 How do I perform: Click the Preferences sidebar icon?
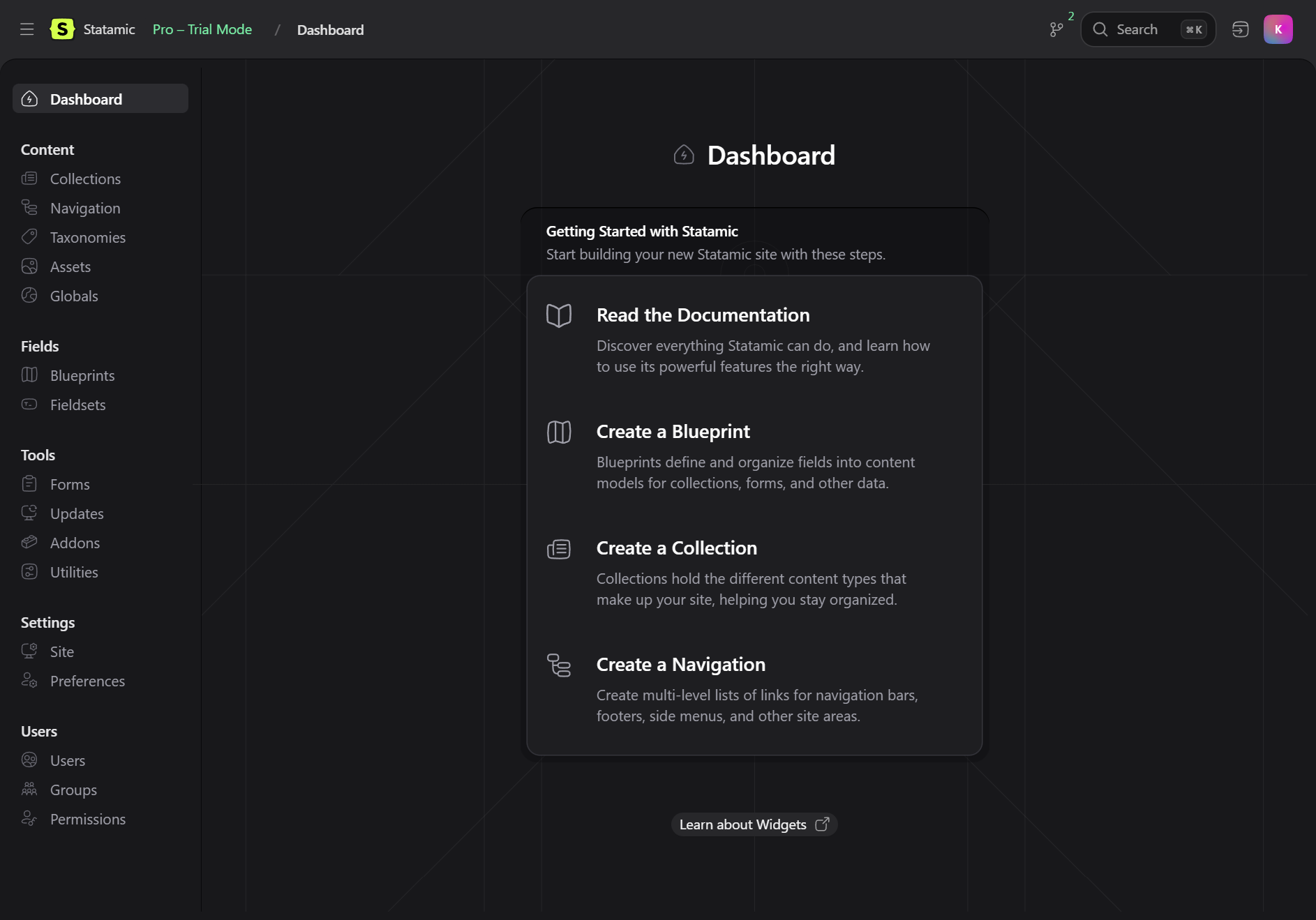[29, 681]
